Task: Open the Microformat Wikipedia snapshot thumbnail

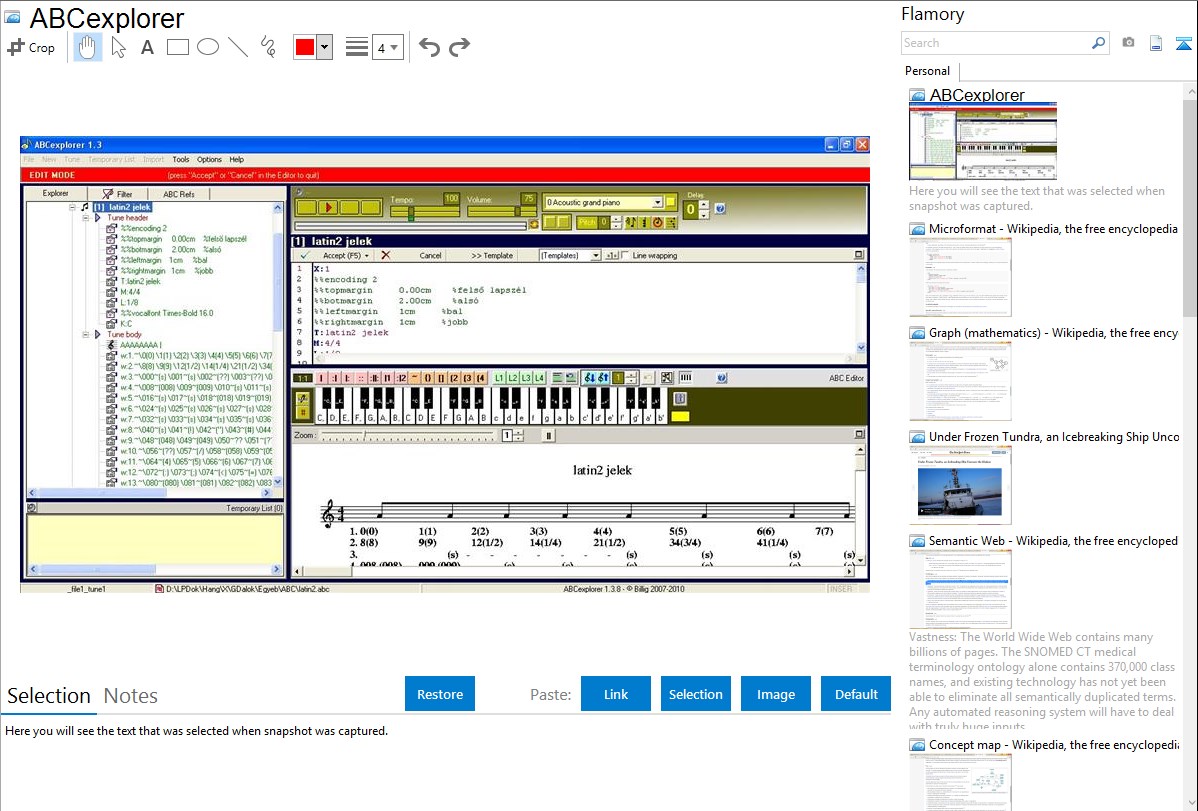Action: click(x=960, y=276)
